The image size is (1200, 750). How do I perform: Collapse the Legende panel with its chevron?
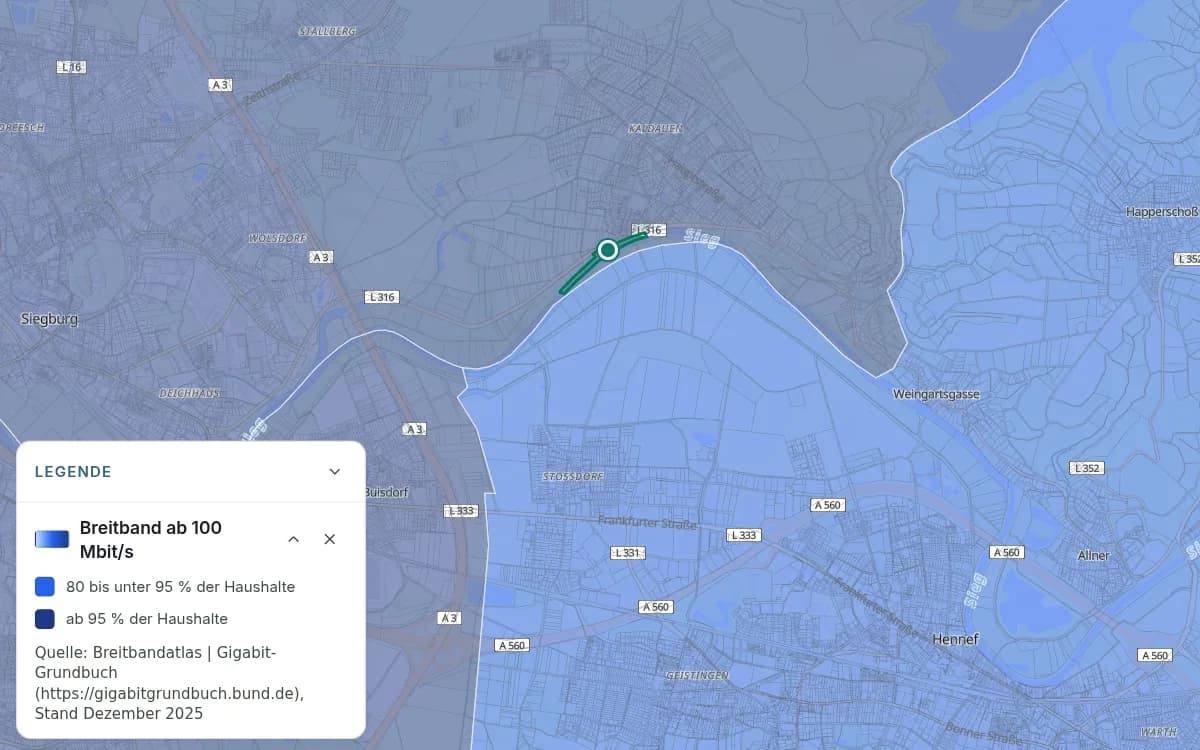pyautogui.click(x=335, y=472)
